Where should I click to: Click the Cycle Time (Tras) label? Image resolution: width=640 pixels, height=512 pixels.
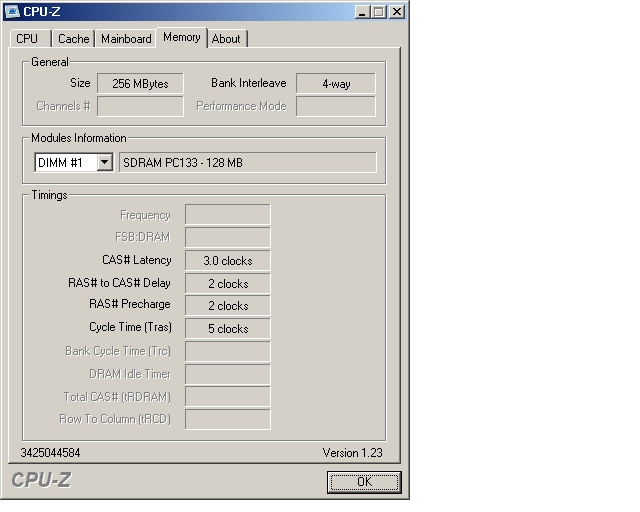pyautogui.click(x=131, y=327)
